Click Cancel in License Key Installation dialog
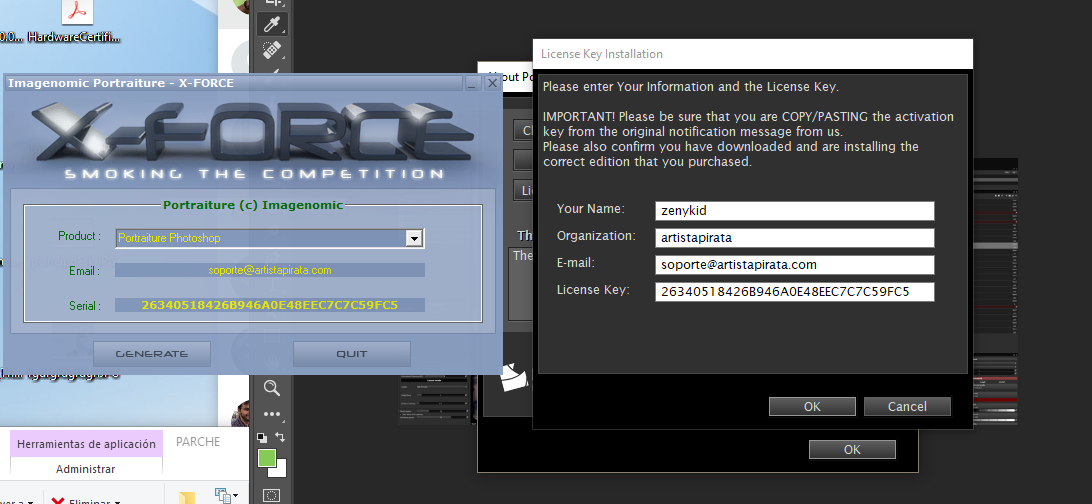 [907, 407]
